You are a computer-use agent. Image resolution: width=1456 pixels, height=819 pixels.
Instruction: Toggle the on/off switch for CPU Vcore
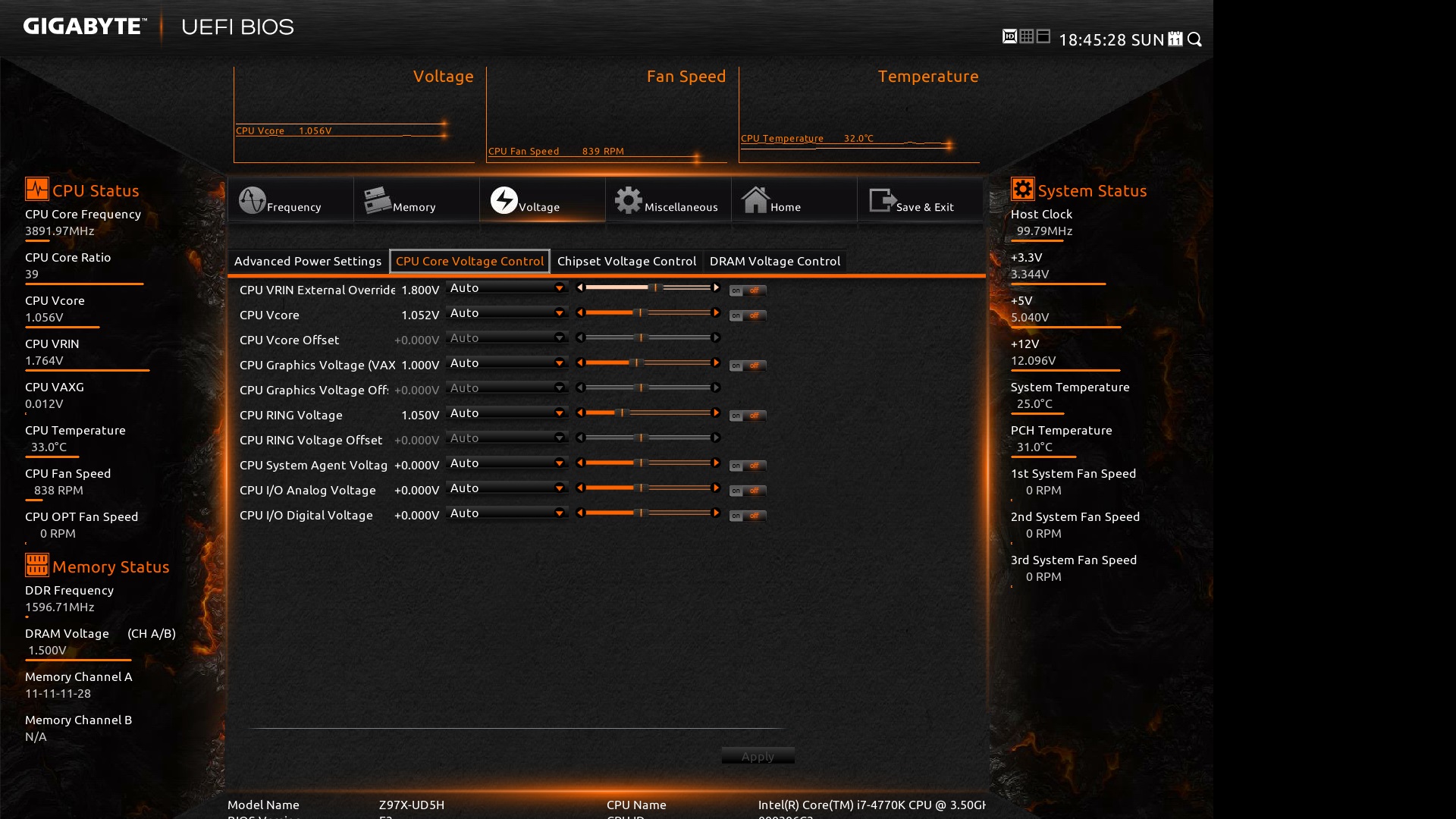748,315
